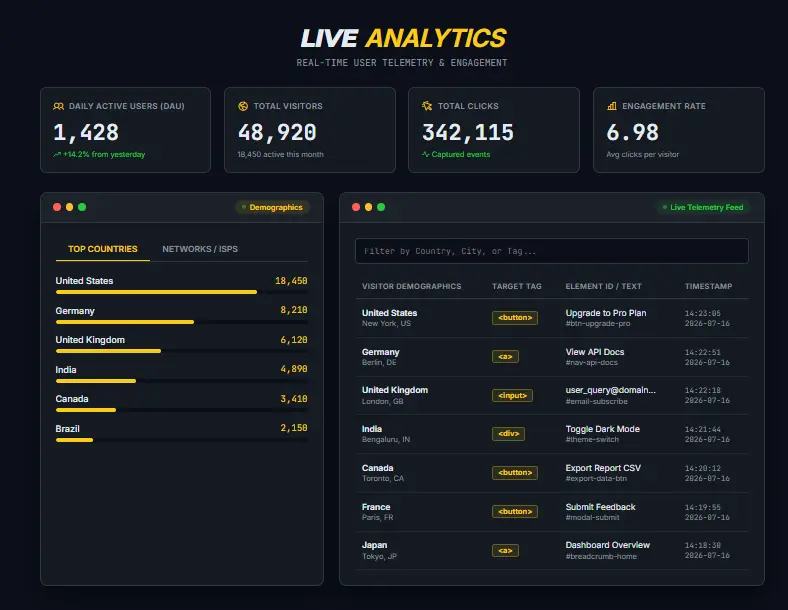The height and width of the screenshot is (610, 788).
Task: Switch to the Top Countries tab
Action: pyautogui.click(x=103, y=249)
